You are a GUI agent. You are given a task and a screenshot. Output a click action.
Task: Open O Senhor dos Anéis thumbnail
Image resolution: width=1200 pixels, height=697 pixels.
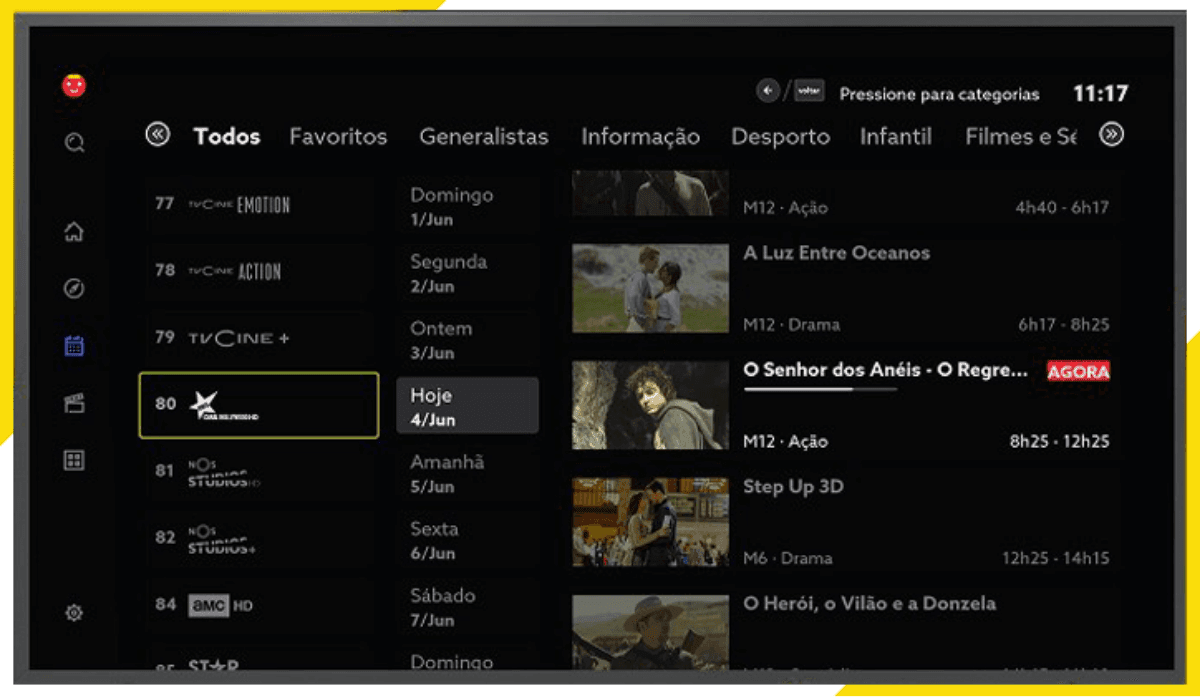click(x=650, y=405)
